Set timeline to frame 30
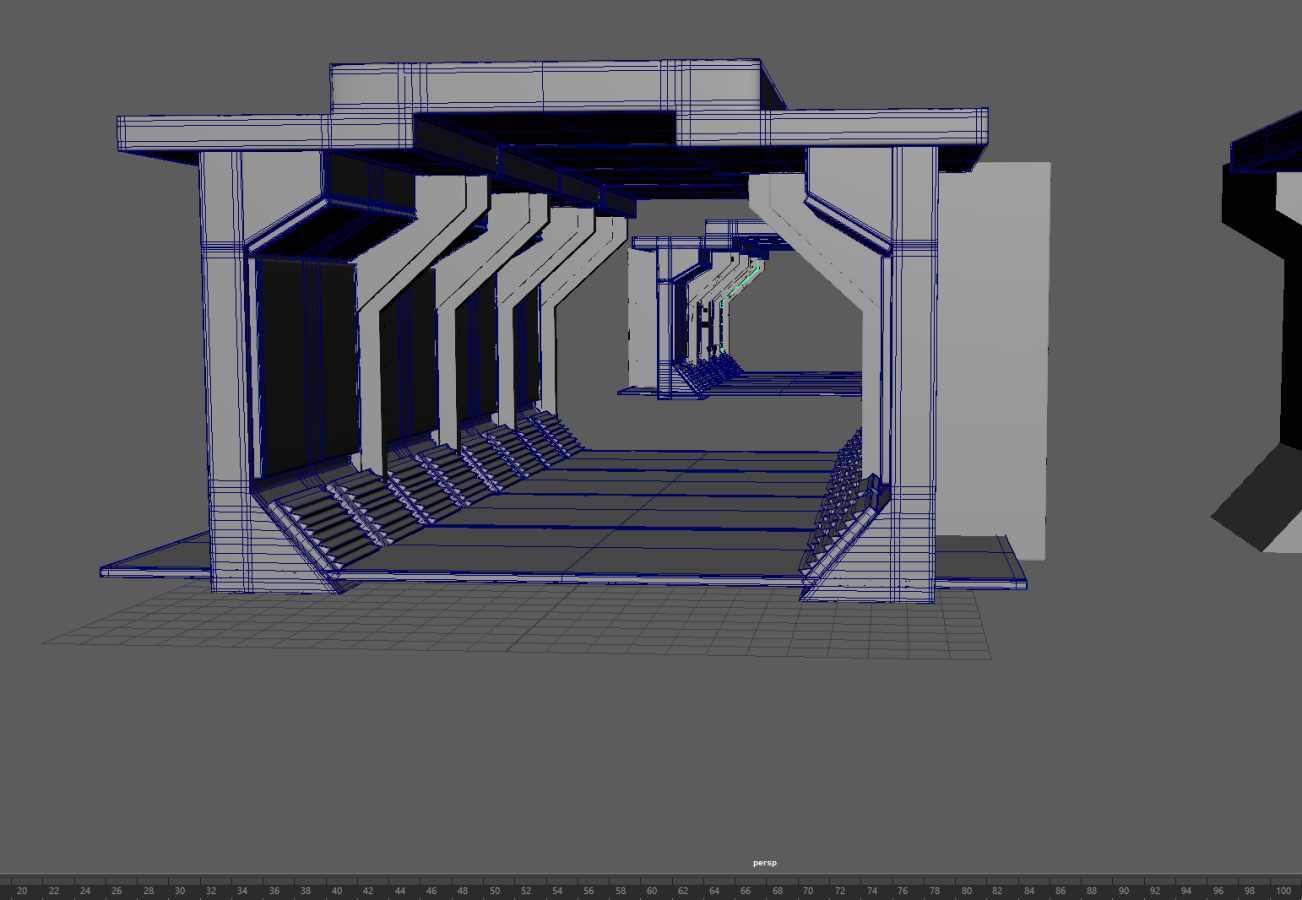The height and width of the screenshot is (900, 1302). [179, 890]
